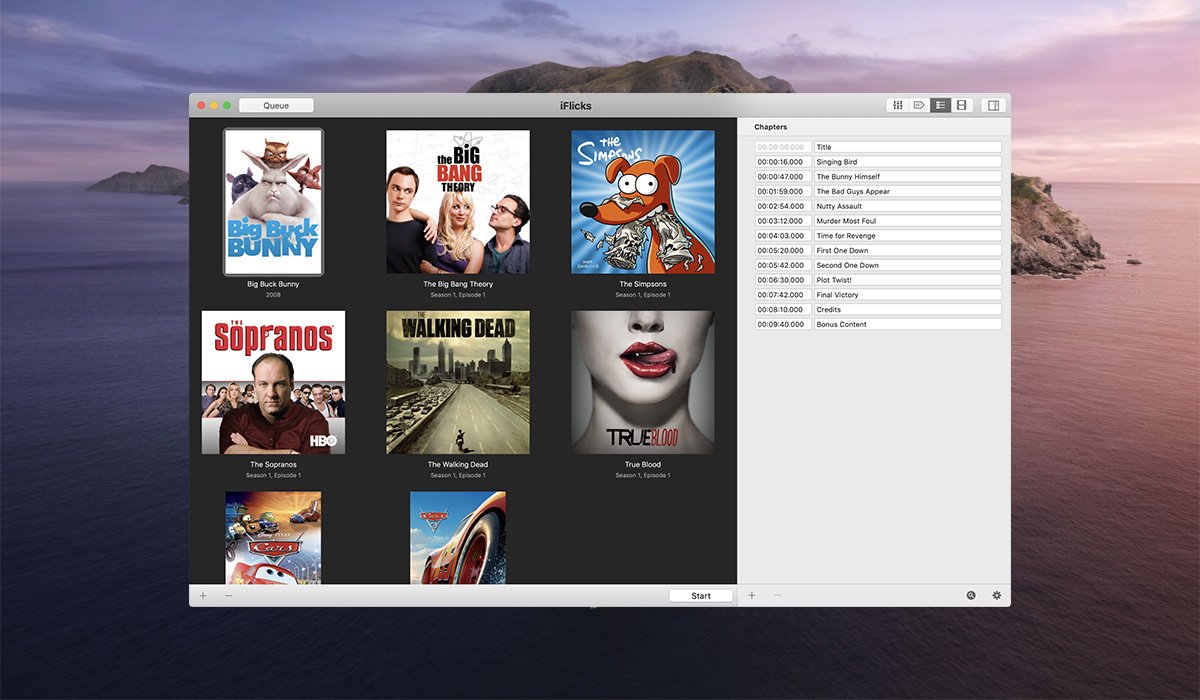Select the Big Buck Bunny poster
Image resolution: width=1200 pixels, height=700 pixels.
[x=273, y=201]
